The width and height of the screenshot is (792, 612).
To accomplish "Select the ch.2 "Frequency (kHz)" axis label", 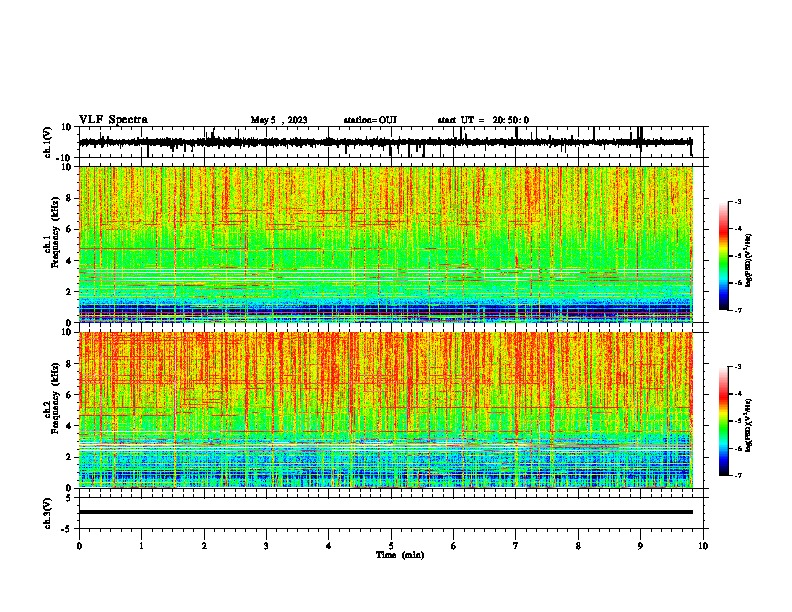I will coord(55,398).
